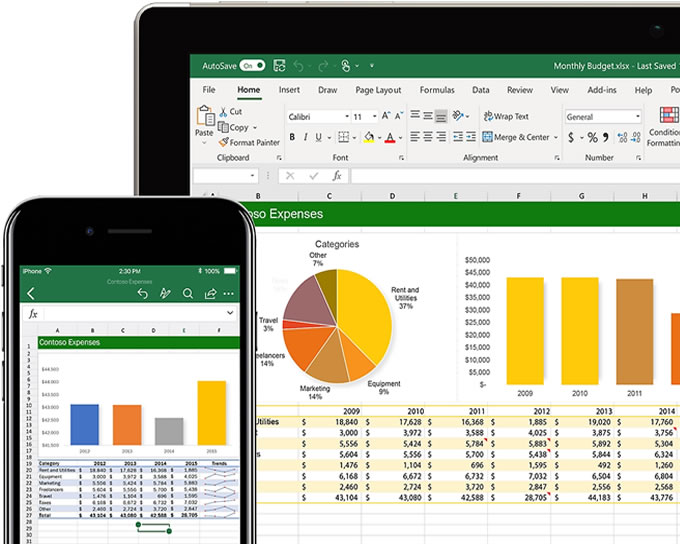Open the Customize Quick Access Toolbar arrow
Screen dimensions: 680x544
[x=372, y=66]
